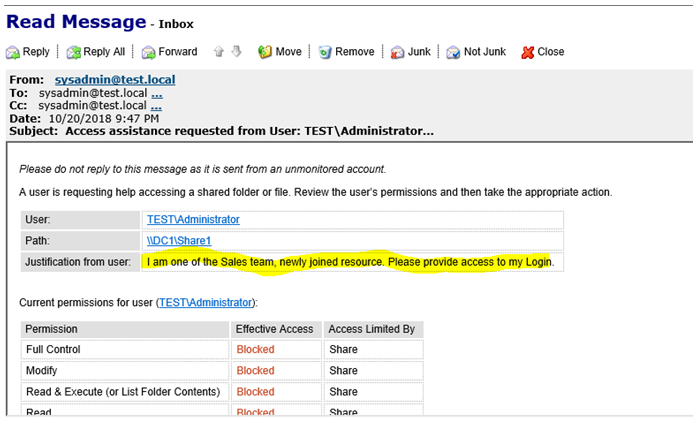This screenshot has height=439, width=699.
Task: Mark message as Junk
Action: (397, 52)
